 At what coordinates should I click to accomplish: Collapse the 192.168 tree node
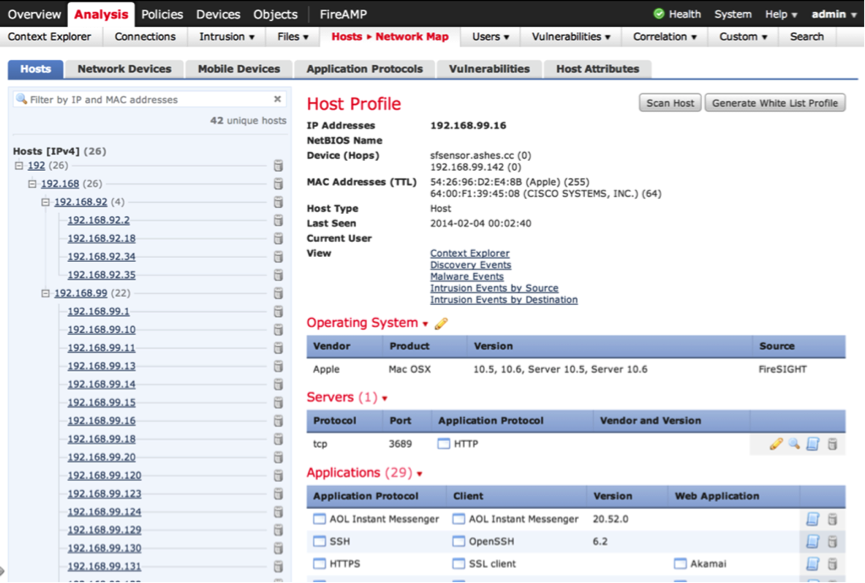coord(33,184)
